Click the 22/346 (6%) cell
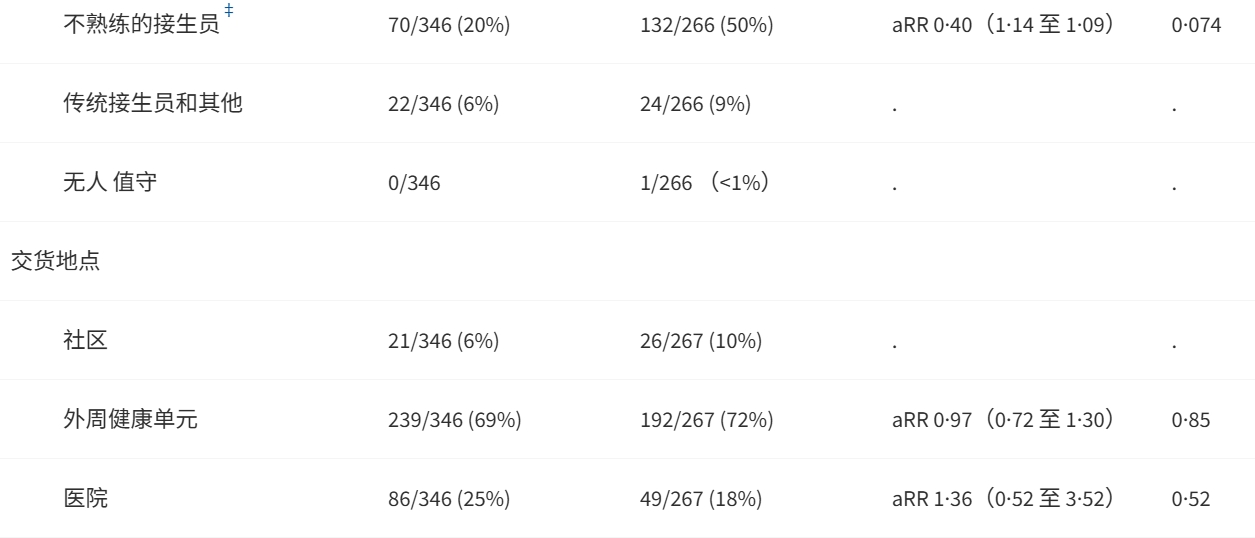 tap(440, 104)
